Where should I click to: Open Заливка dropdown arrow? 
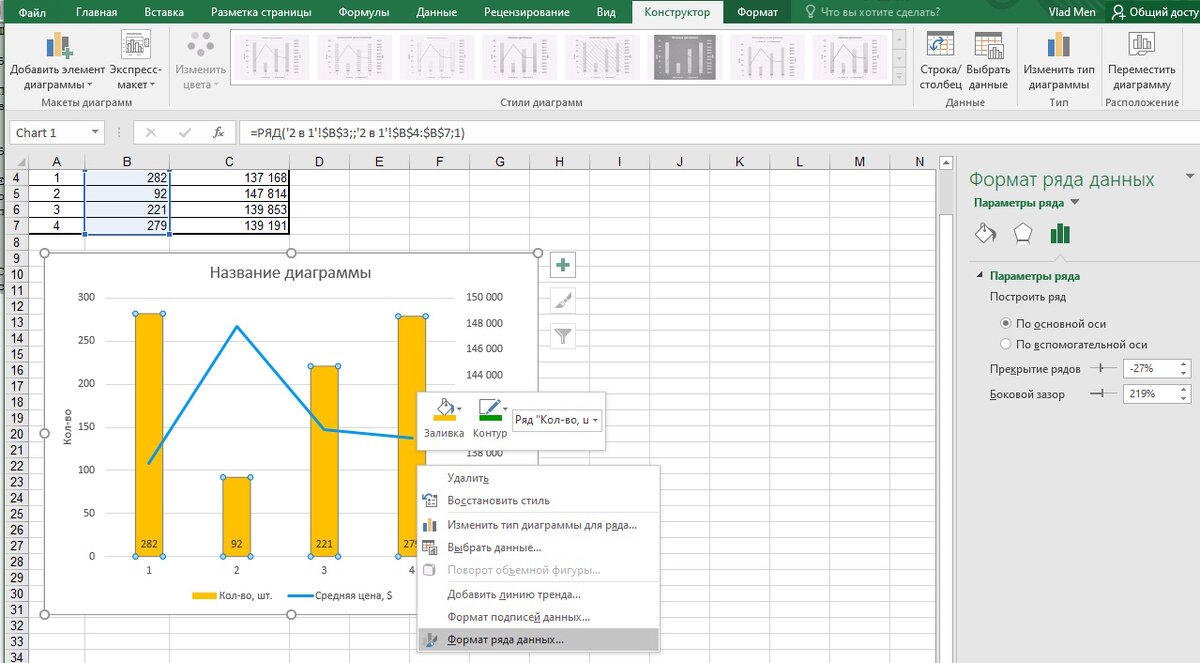click(459, 409)
